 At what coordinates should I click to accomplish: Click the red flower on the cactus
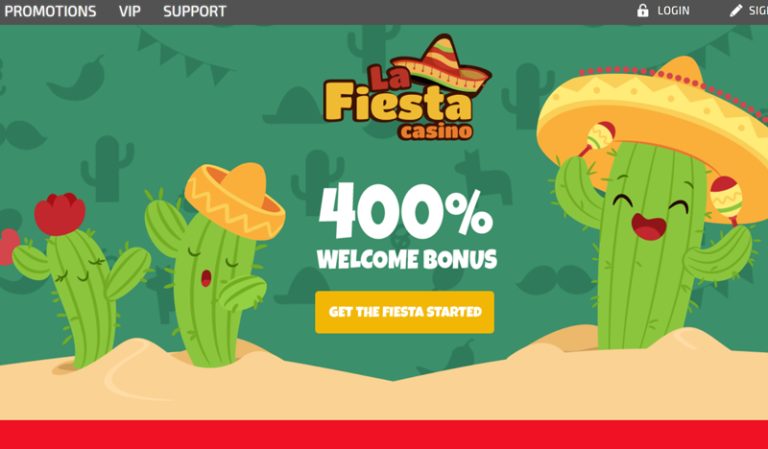pyautogui.click(x=60, y=214)
